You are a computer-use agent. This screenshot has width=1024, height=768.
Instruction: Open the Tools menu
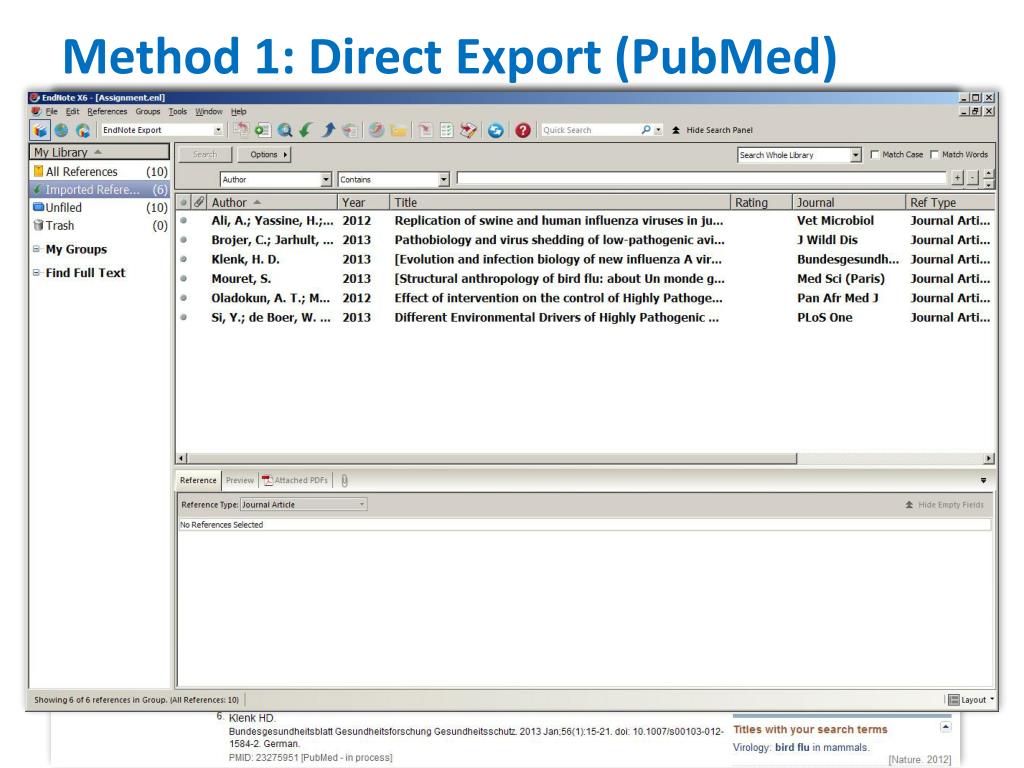click(178, 112)
